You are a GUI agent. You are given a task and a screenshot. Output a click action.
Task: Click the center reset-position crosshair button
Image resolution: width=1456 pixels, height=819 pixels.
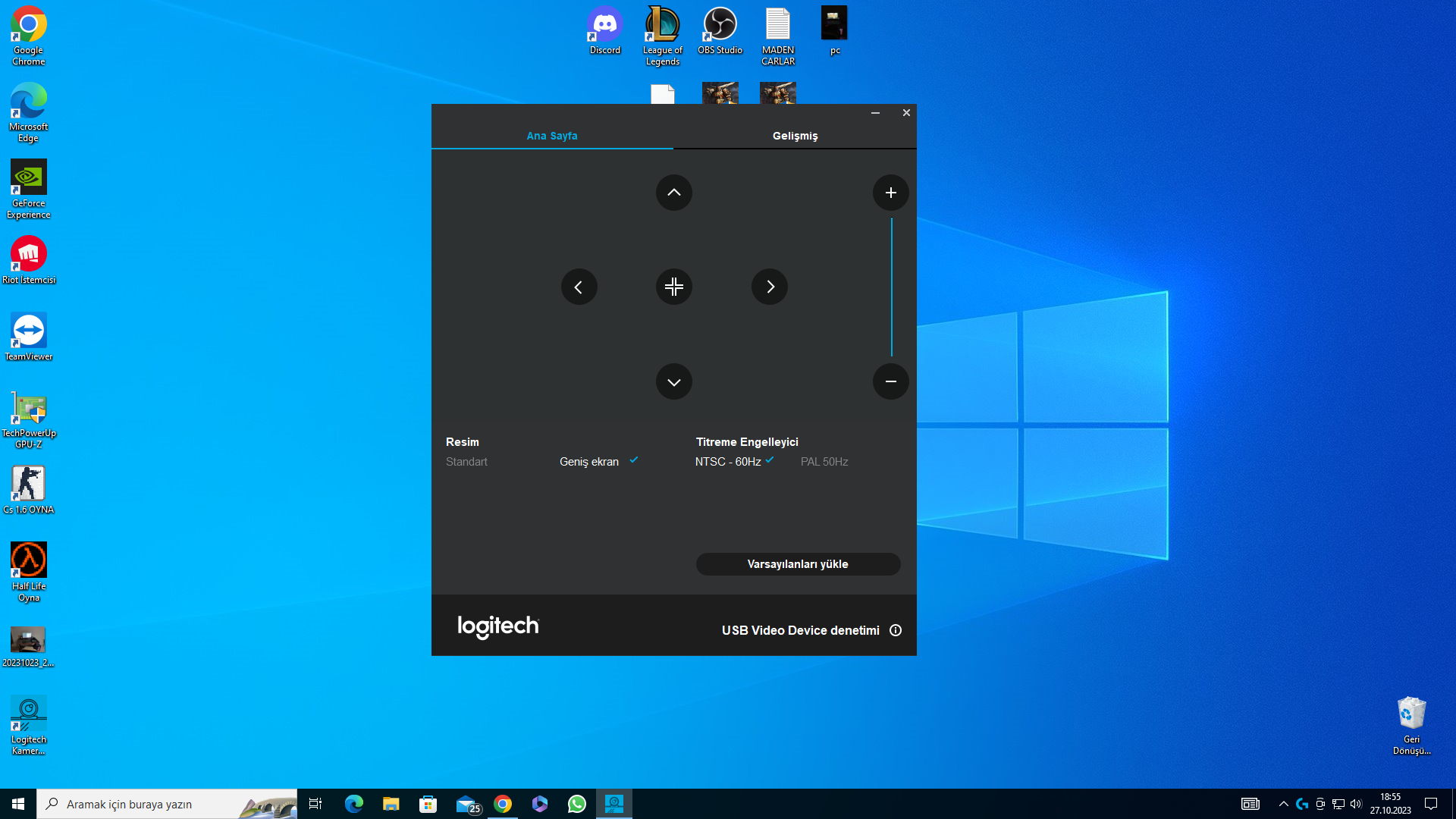pyautogui.click(x=673, y=287)
